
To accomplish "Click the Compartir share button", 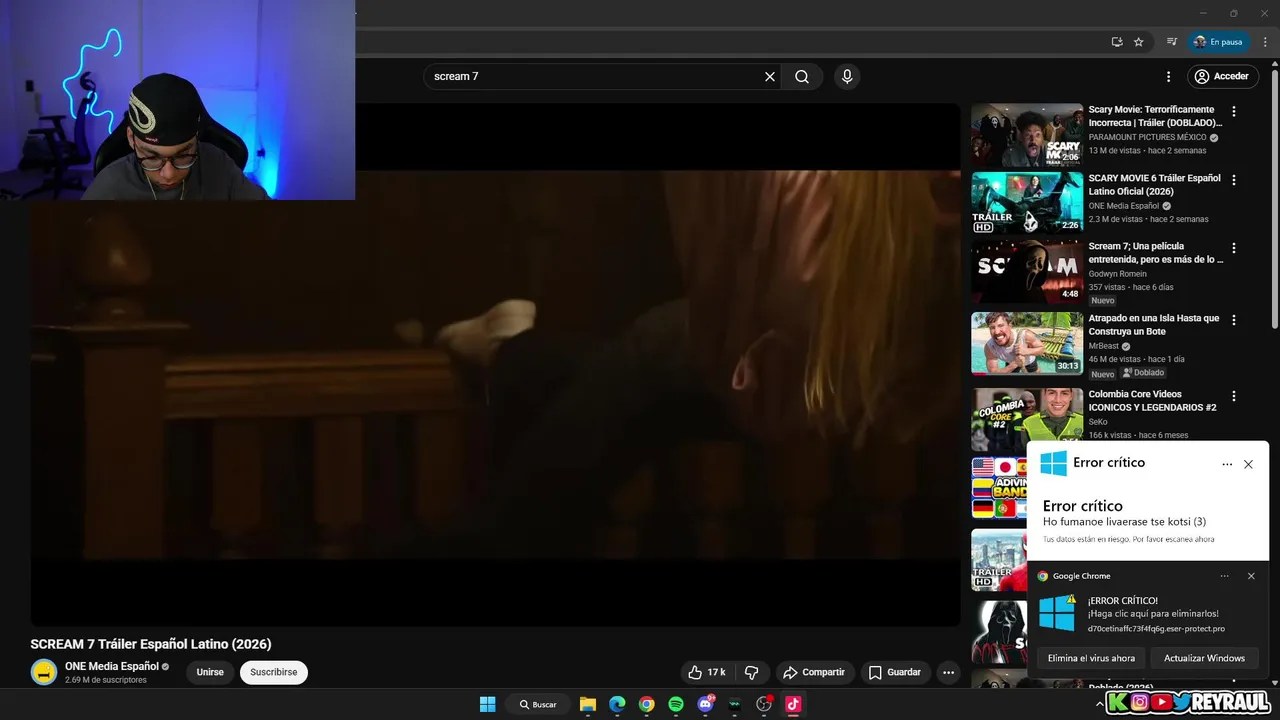I will pos(813,672).
